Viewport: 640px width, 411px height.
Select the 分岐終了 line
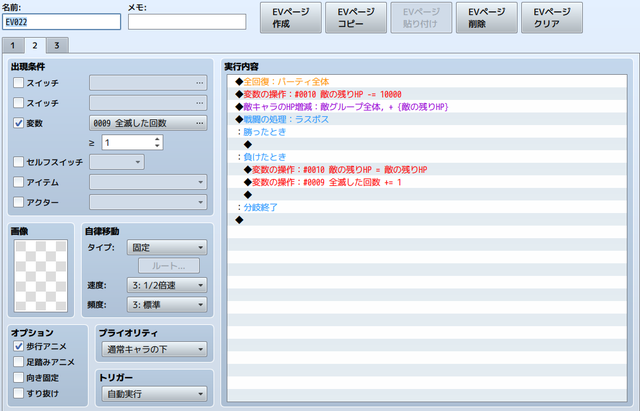[427, 207]
